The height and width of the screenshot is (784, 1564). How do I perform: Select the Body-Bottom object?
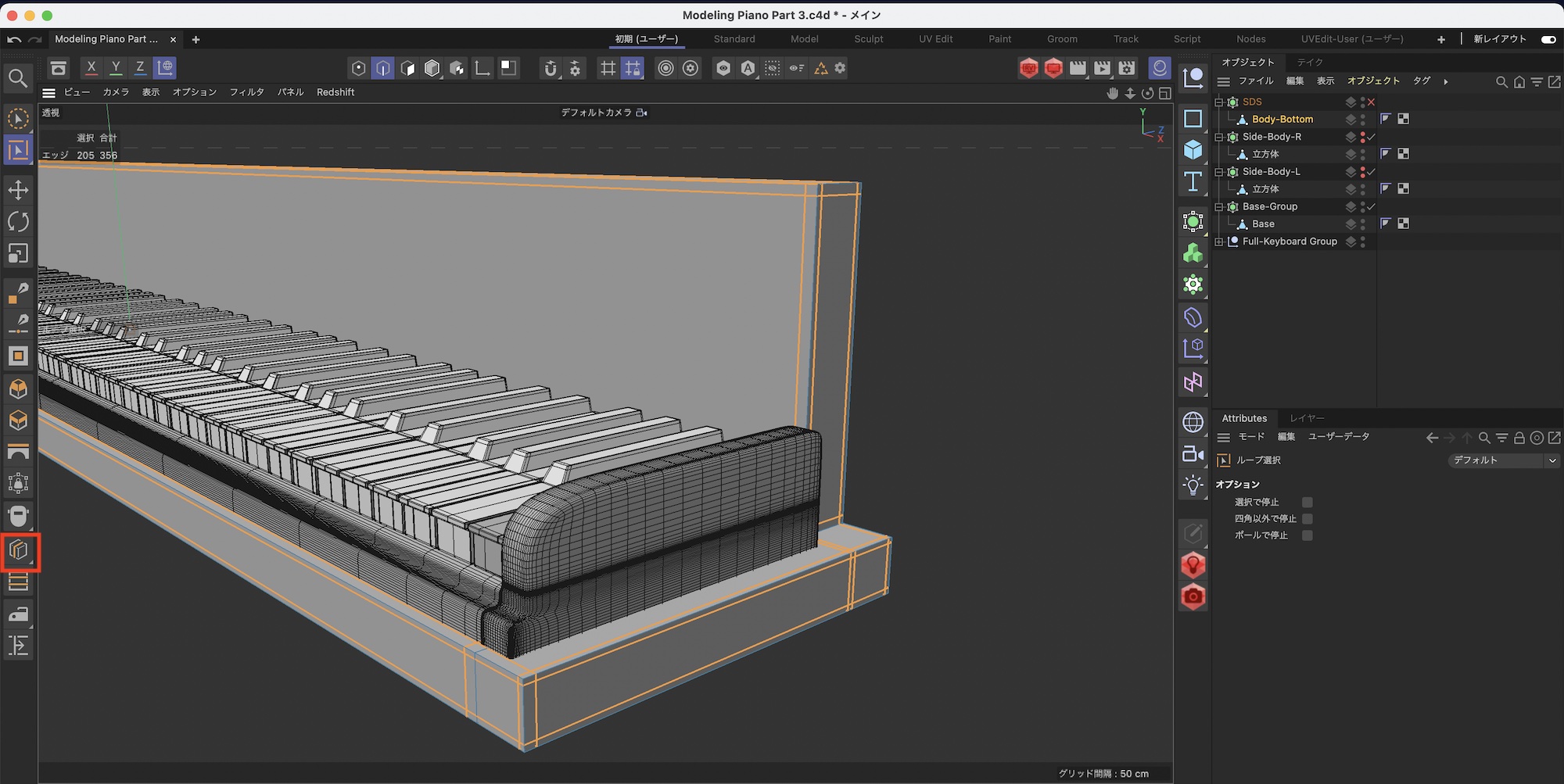tap(1282, 120)
